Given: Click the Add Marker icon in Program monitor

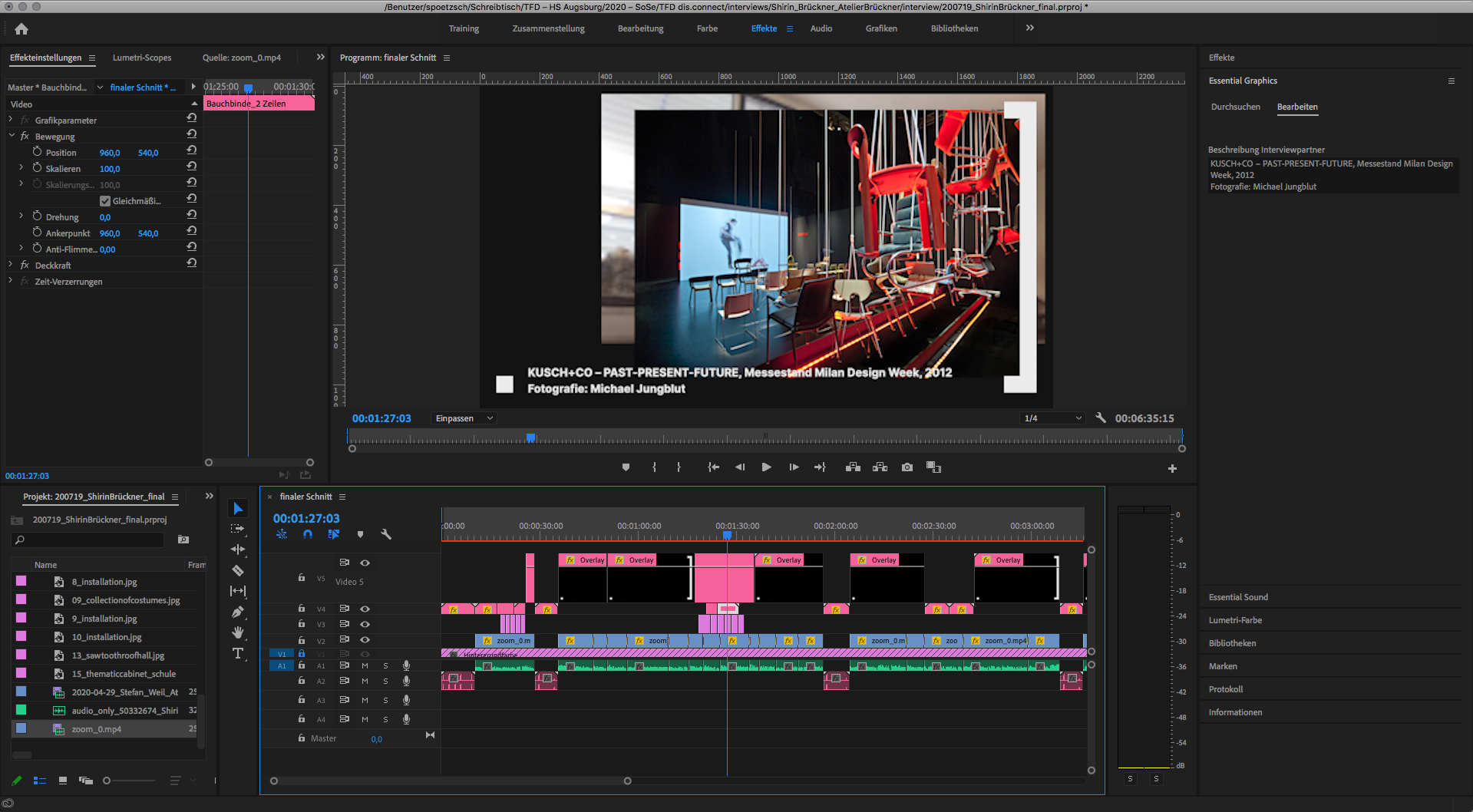Looking at the screenshot, I should tap(626, 467).
